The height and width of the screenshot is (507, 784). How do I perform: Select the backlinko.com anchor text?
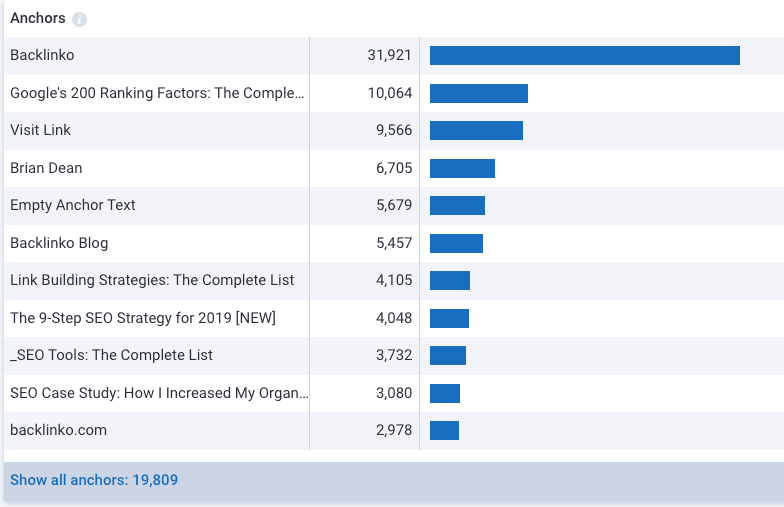point(58,430)
